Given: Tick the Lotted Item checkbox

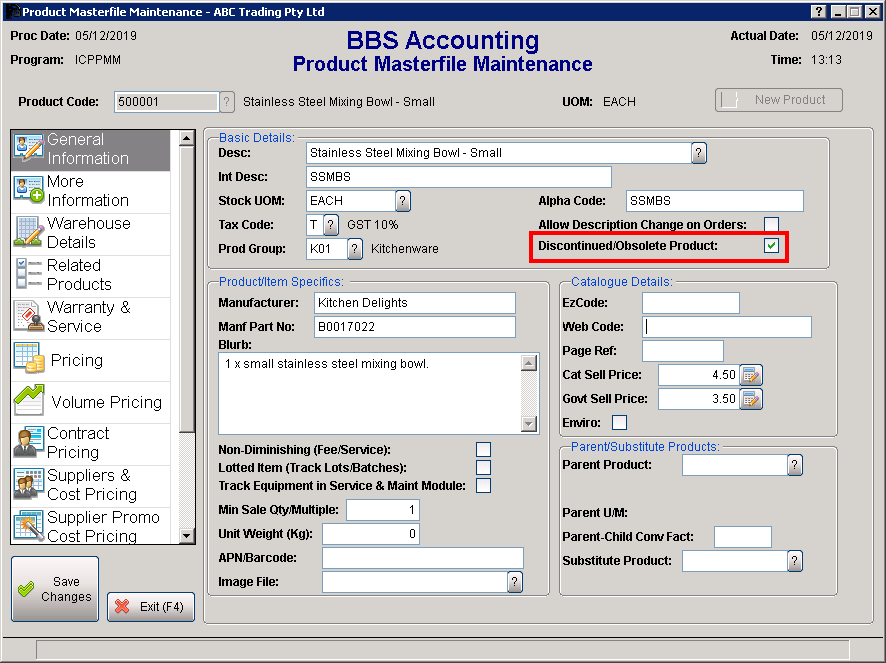Looking at the screenshot, I should point(483,467).
